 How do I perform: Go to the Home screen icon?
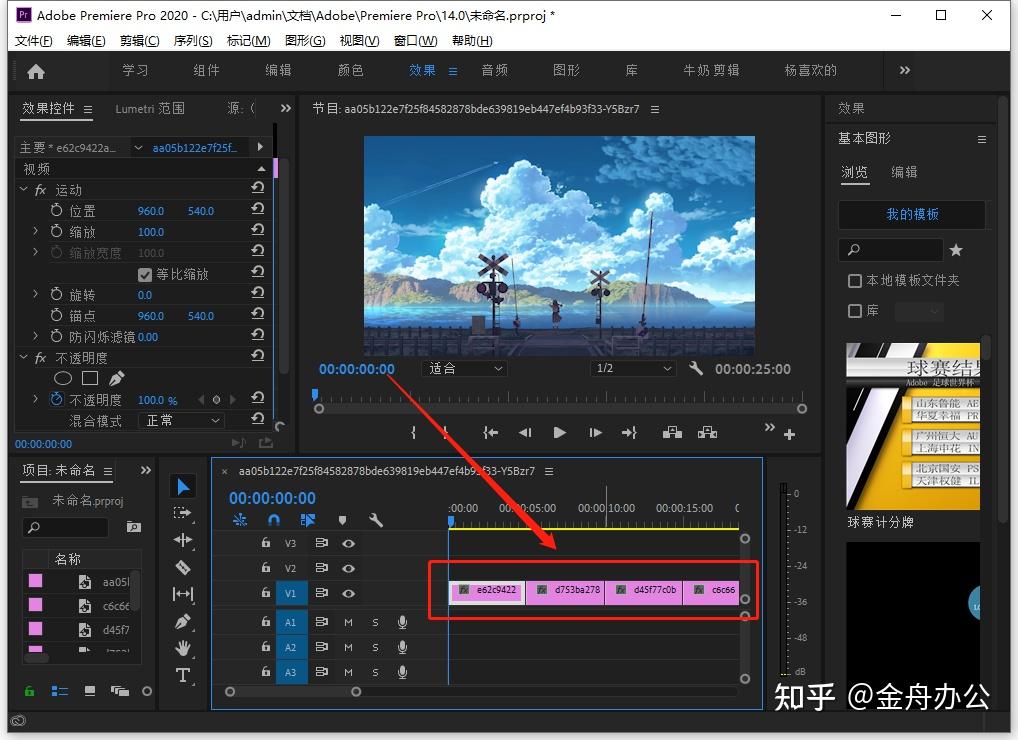click(36, 71)
